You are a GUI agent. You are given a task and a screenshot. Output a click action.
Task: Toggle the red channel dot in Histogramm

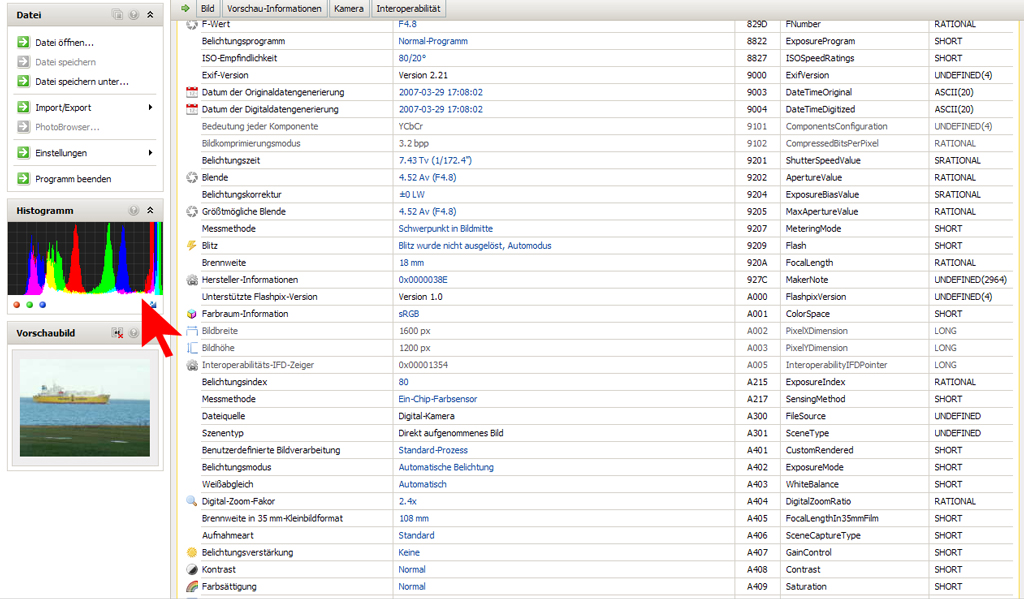(x=17, y=304)
